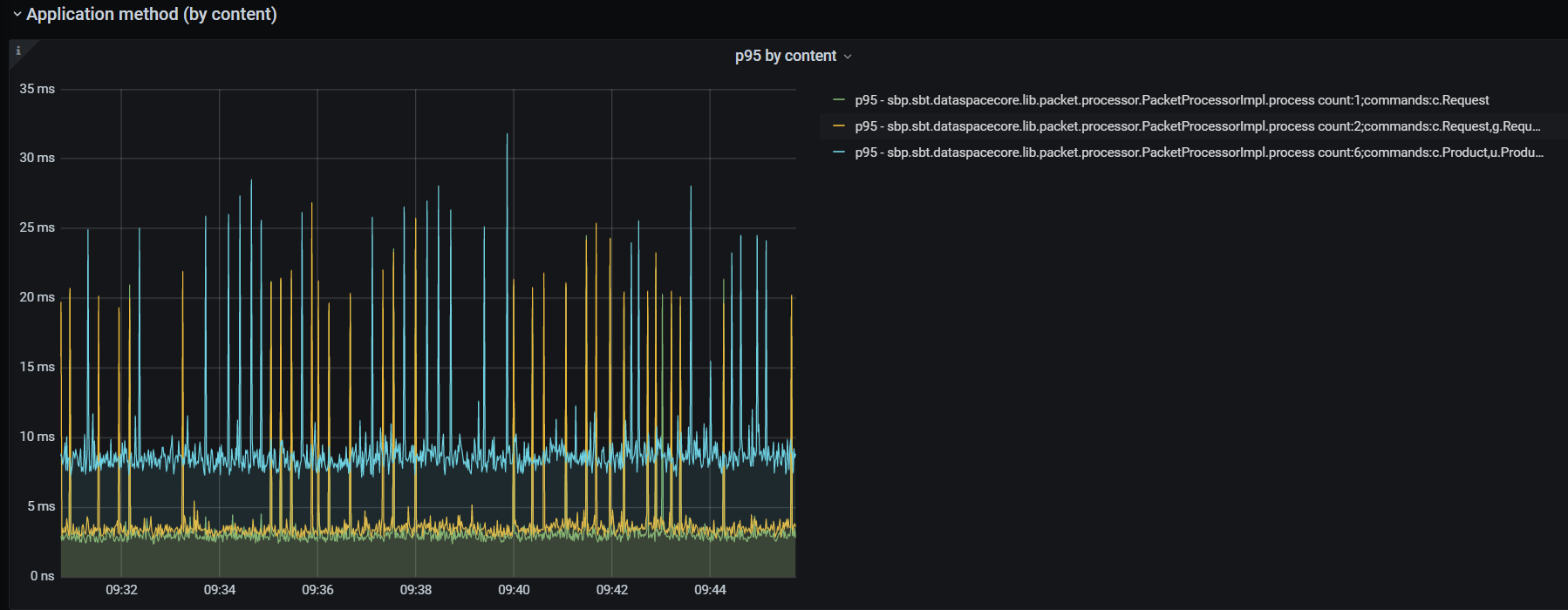Click green color line icon of count:1 series
The height and width of the screenshot is (610, 1568).
tap(839, 100)
